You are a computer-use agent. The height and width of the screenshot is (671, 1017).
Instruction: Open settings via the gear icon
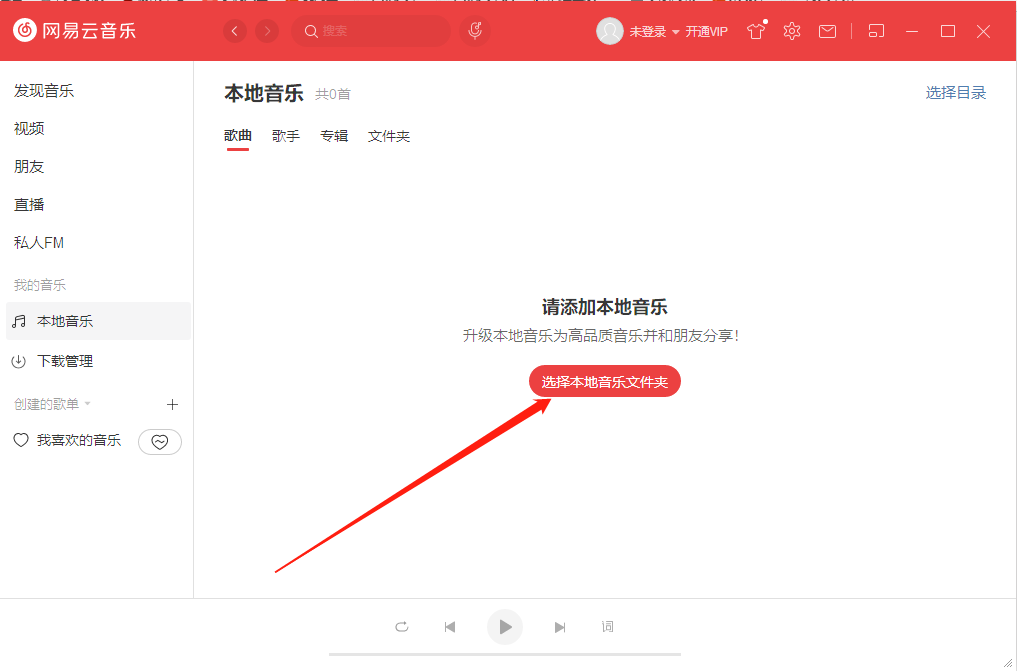tap(792, 31)
